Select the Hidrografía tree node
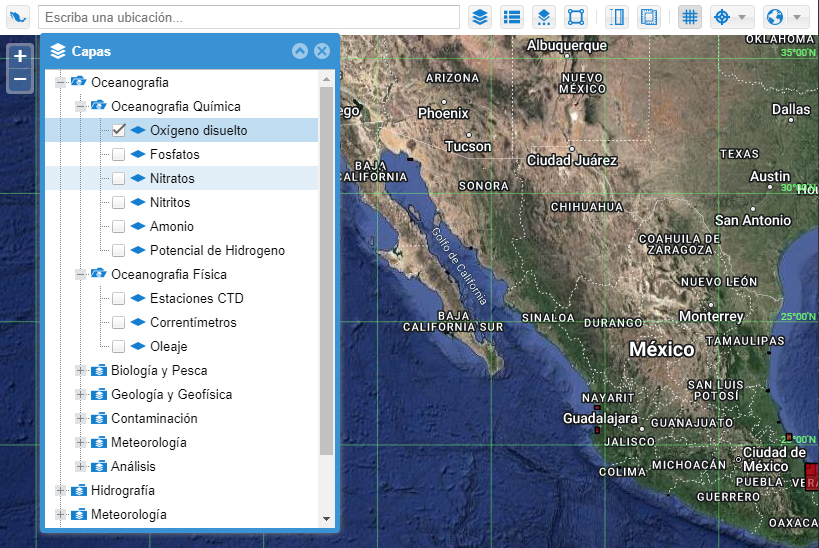The image size is (819, 548). [x=122, y=490]
